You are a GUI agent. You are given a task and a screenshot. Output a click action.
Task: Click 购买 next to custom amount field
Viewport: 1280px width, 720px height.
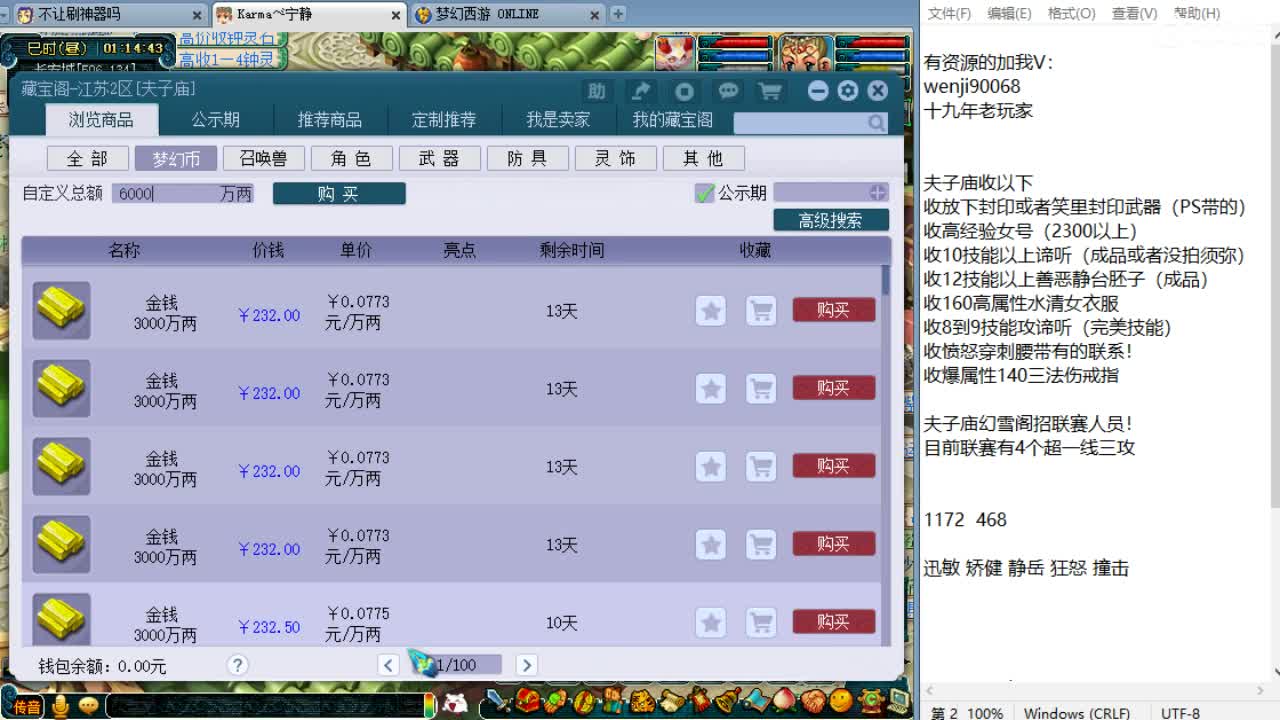(339, 193)
